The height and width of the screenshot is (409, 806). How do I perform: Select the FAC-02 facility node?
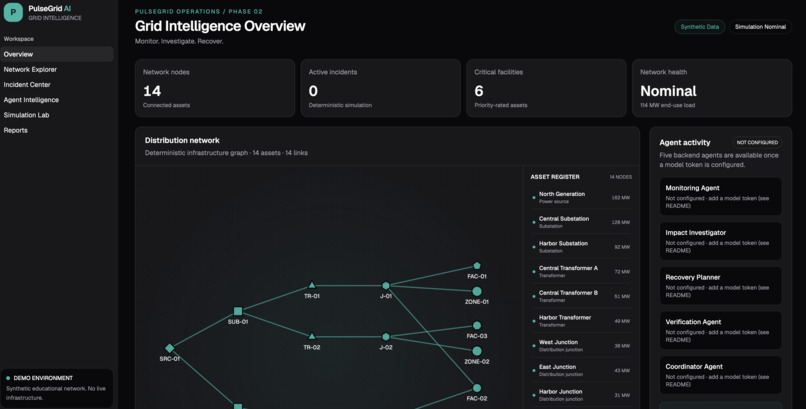477,388
